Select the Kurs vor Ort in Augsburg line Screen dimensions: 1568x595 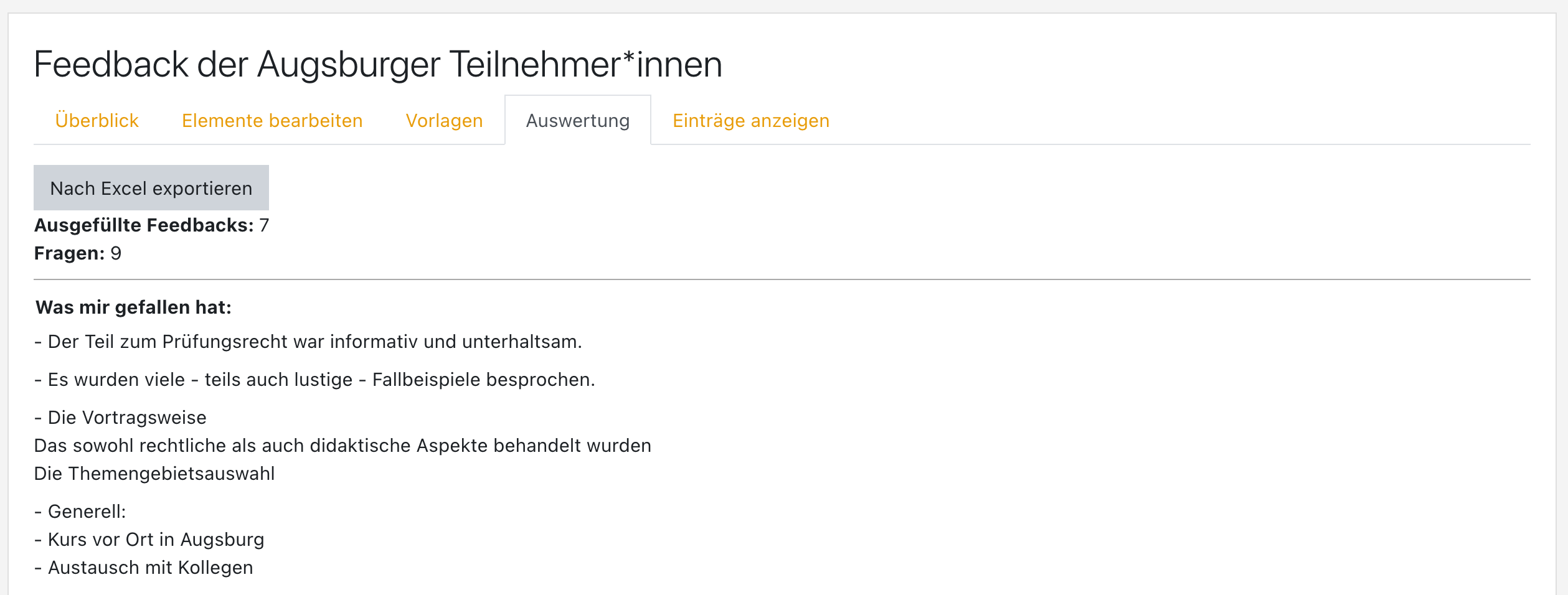click(149, 540)
